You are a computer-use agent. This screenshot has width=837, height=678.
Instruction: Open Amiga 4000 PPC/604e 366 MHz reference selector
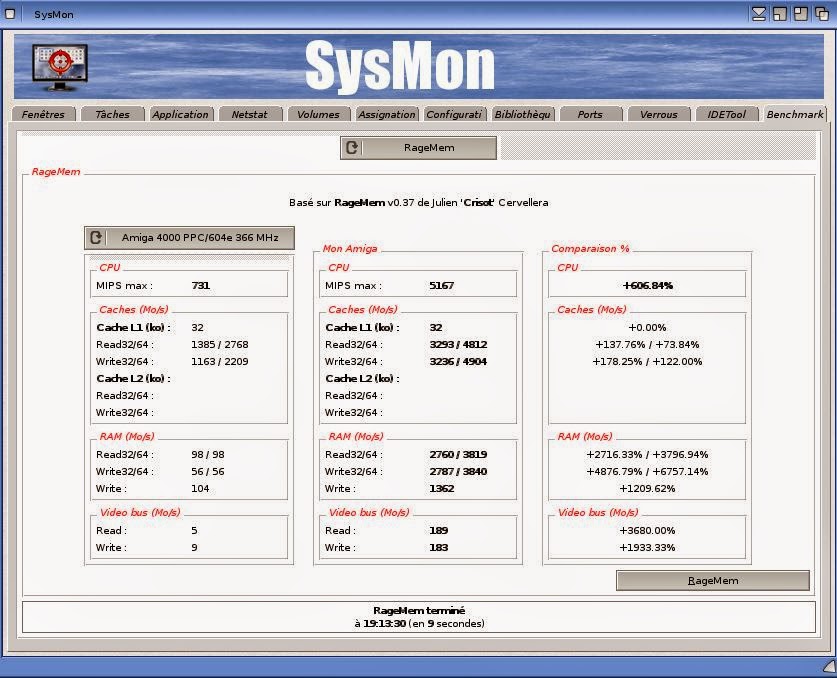point(189,238)
